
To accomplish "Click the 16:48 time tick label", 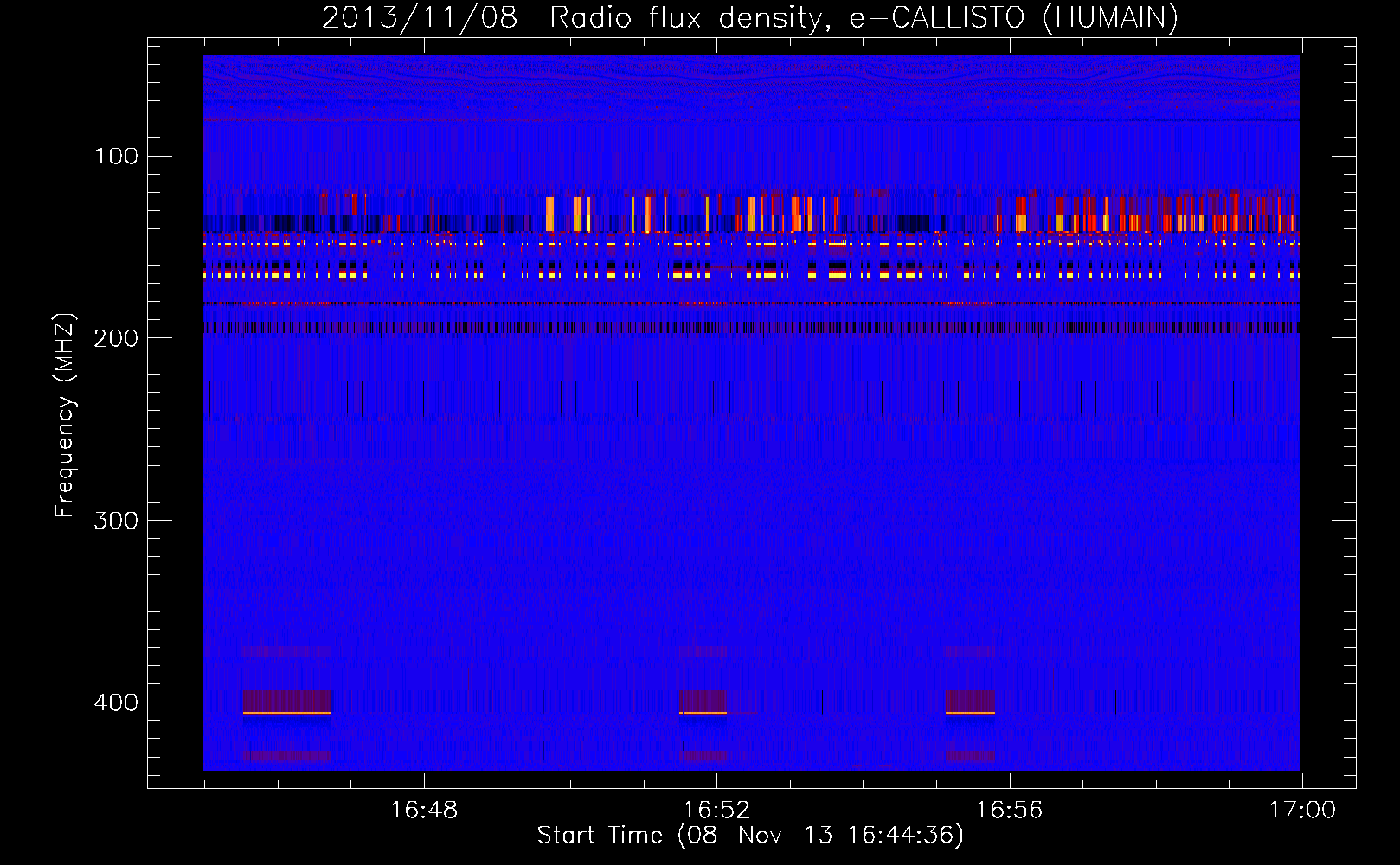I will tap(424, 811).
